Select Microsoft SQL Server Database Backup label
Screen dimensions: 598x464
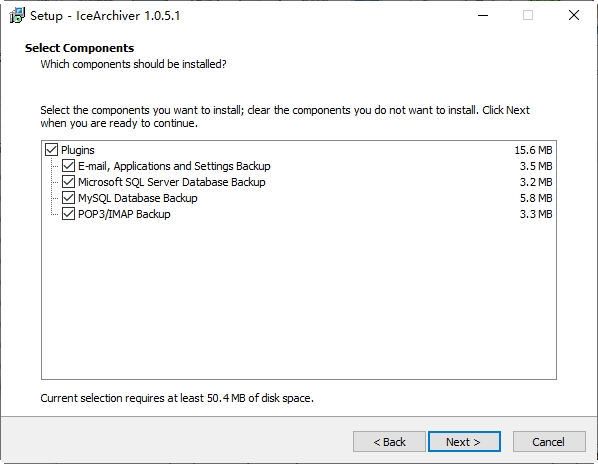pyautogui.click(x=172, y=182)
